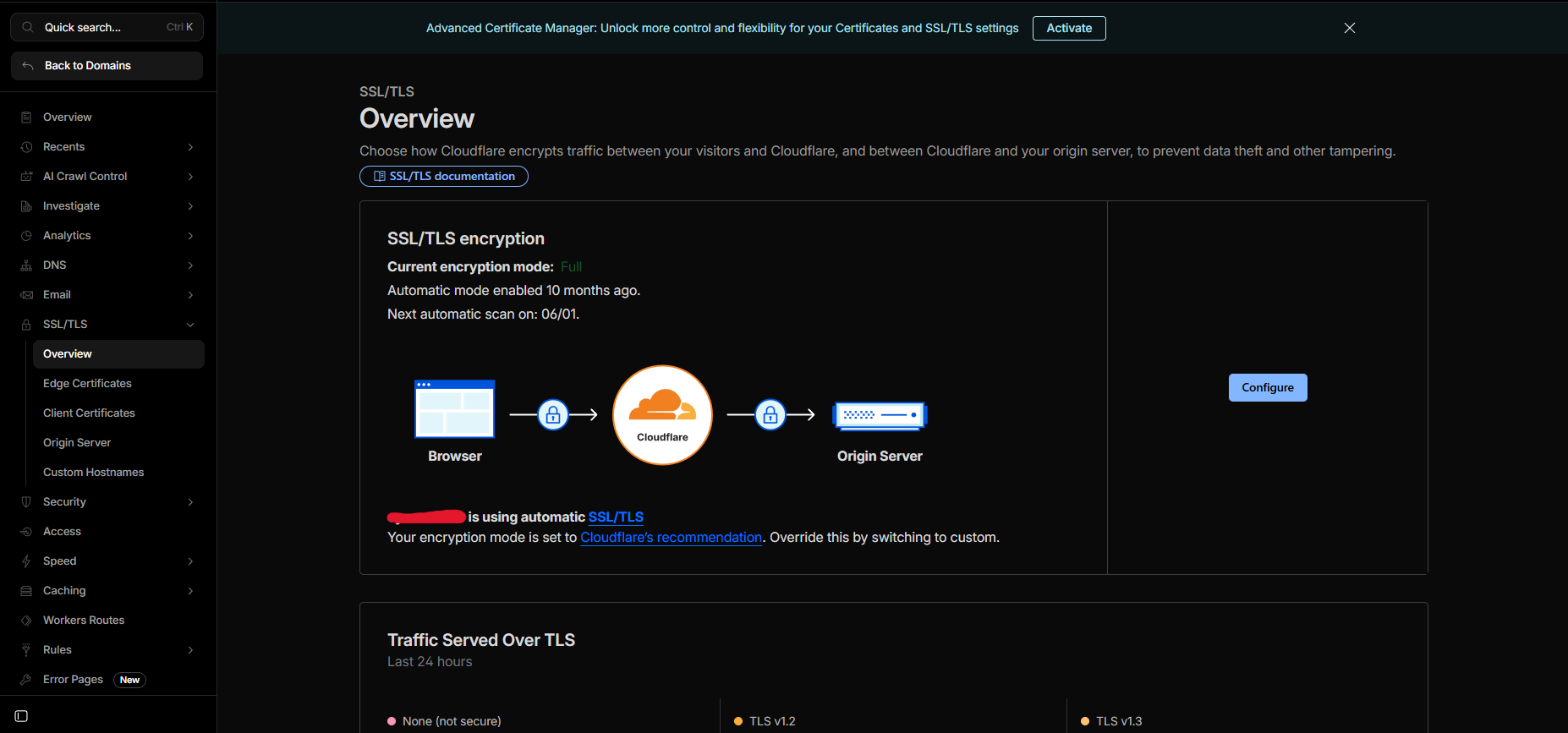Open SSL/TLS documentation button
Image resolution: width=1568 pixels, height=733 pixels.
click(x=444, y=176)
